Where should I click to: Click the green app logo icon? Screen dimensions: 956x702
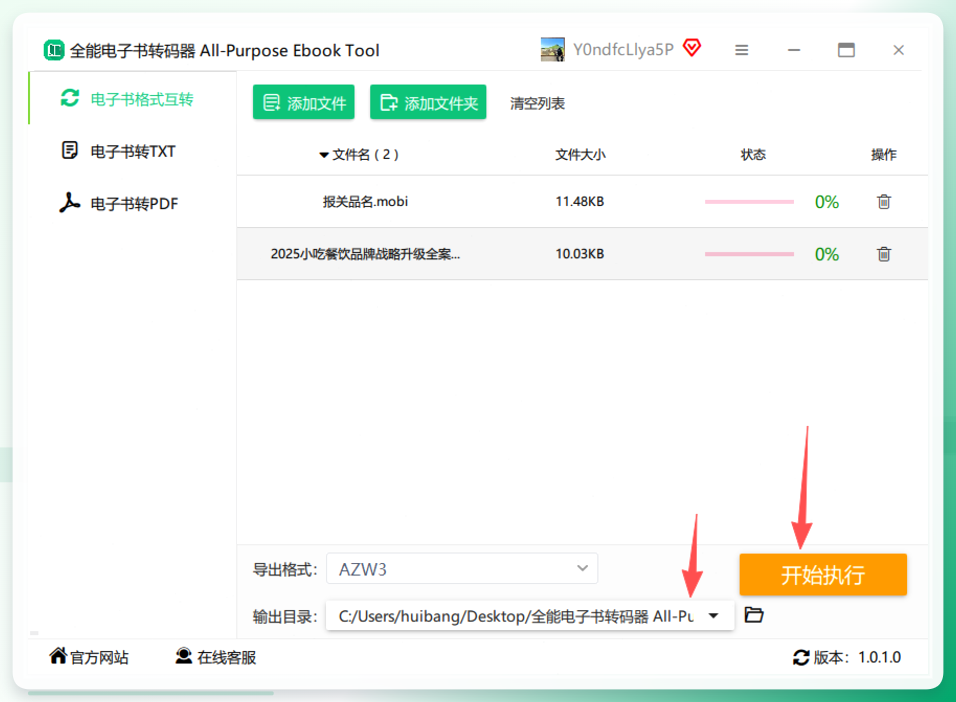pos(54,50)
